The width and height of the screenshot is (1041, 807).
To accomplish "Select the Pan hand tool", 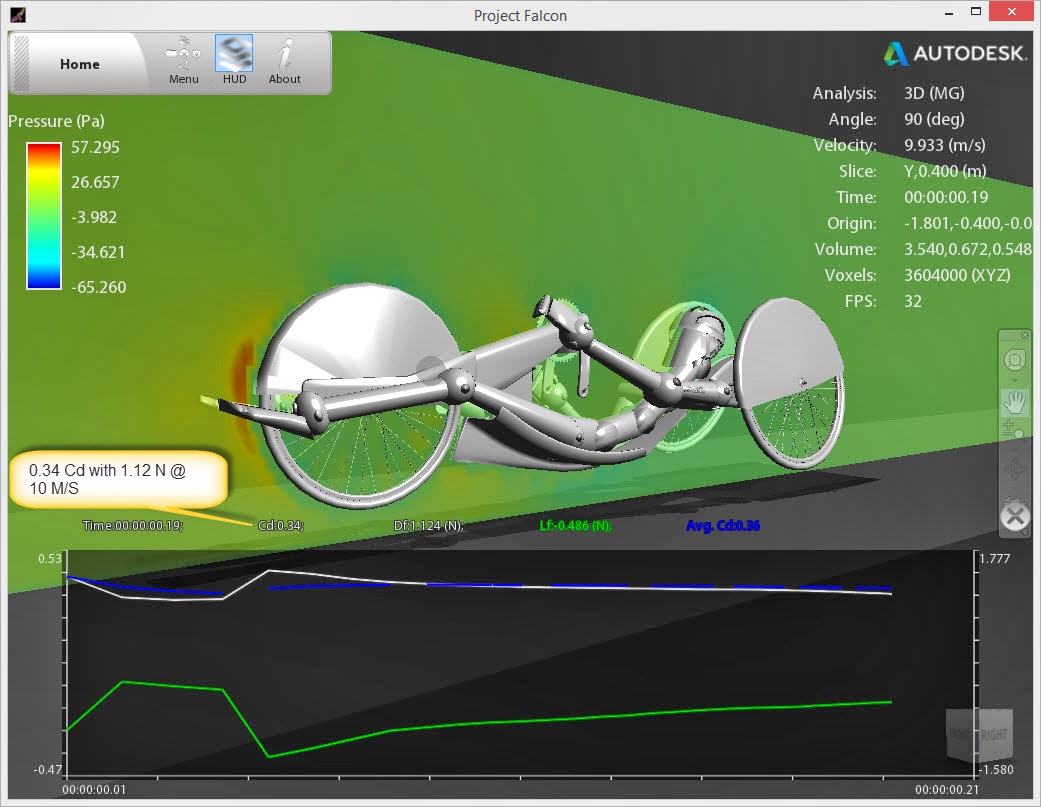I will (x=1014, y=401).
